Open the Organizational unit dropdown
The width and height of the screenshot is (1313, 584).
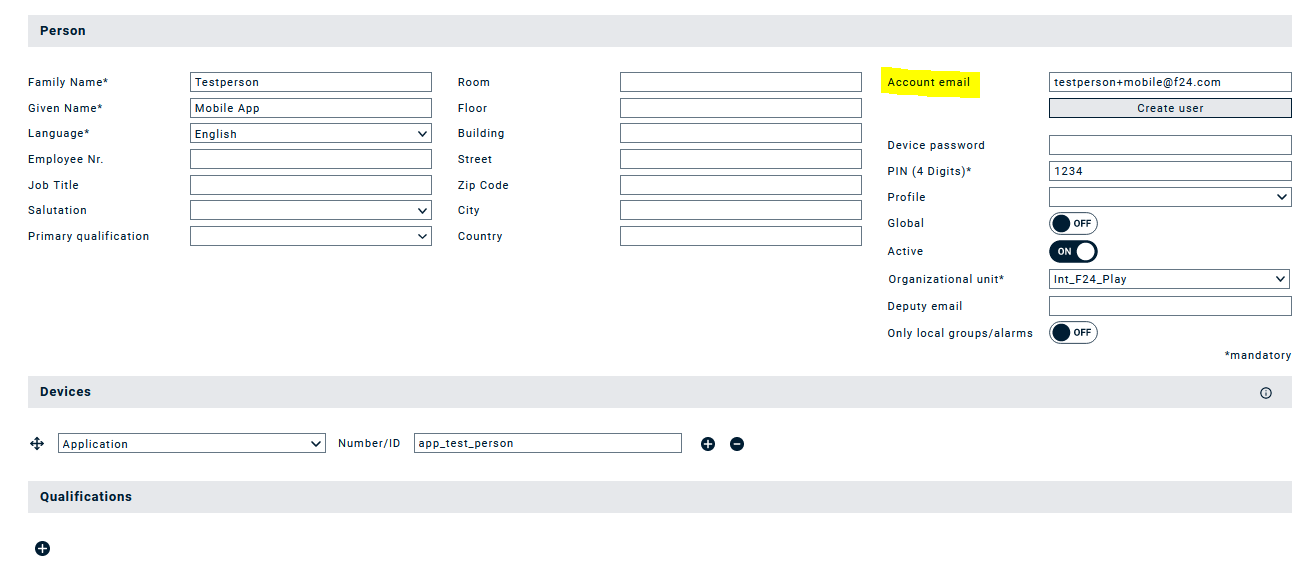pyautogui.click(x=1170, y=279)
